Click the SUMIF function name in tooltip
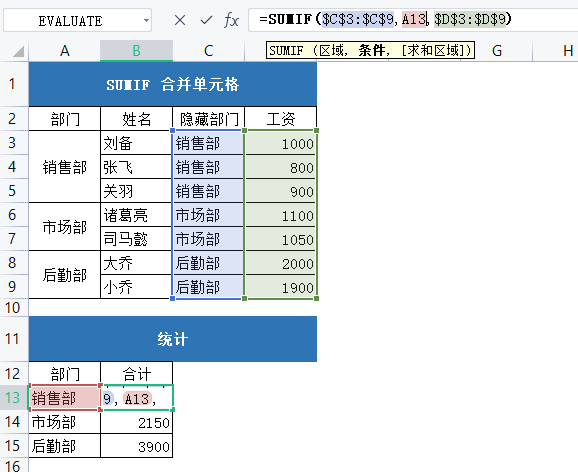Screen dimensions: 578x472 tap(286, 50)
